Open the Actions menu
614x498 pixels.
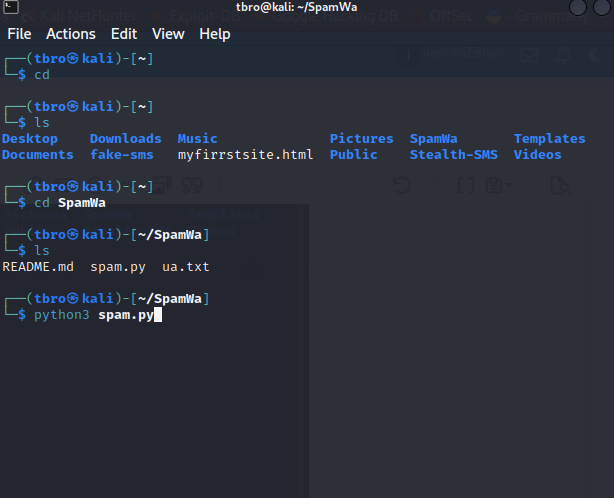pyautogui.click(x=71, y=34)
